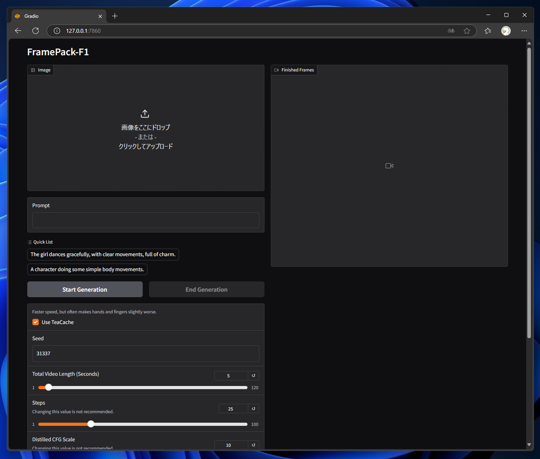
Task: Reload the Gradio page
Action: click(x=35, y=31)
